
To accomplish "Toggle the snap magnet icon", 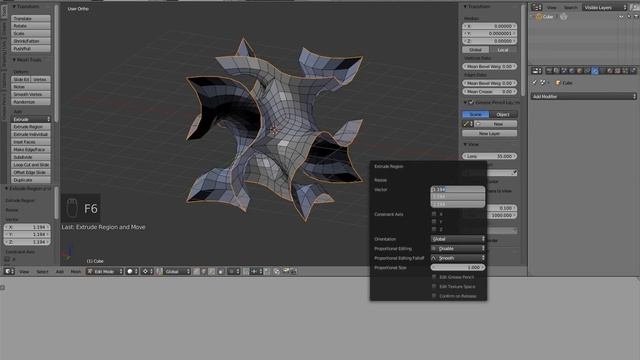I will tap(246, 271).
